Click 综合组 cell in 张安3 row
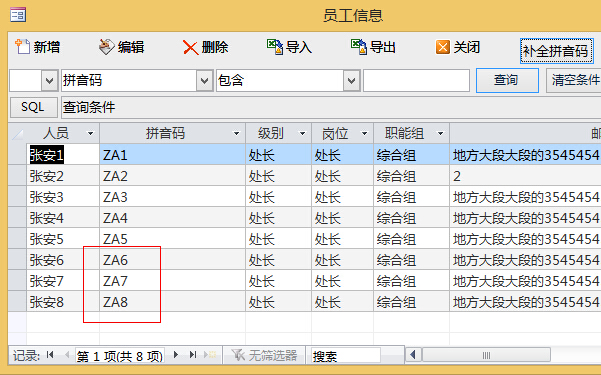 coord(412,197)
